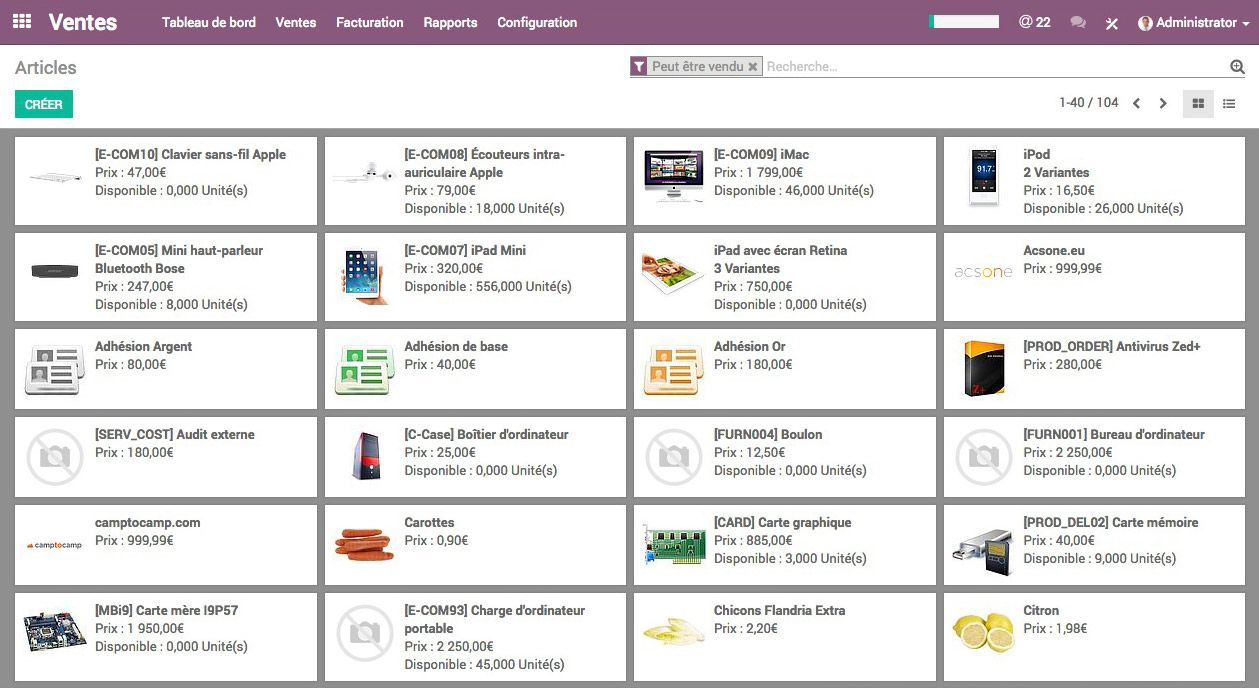Click the Antivirus Zed+ box image
Viewport: 1259px width, 688px height.
pyautogui.click(x=984, y=368)
